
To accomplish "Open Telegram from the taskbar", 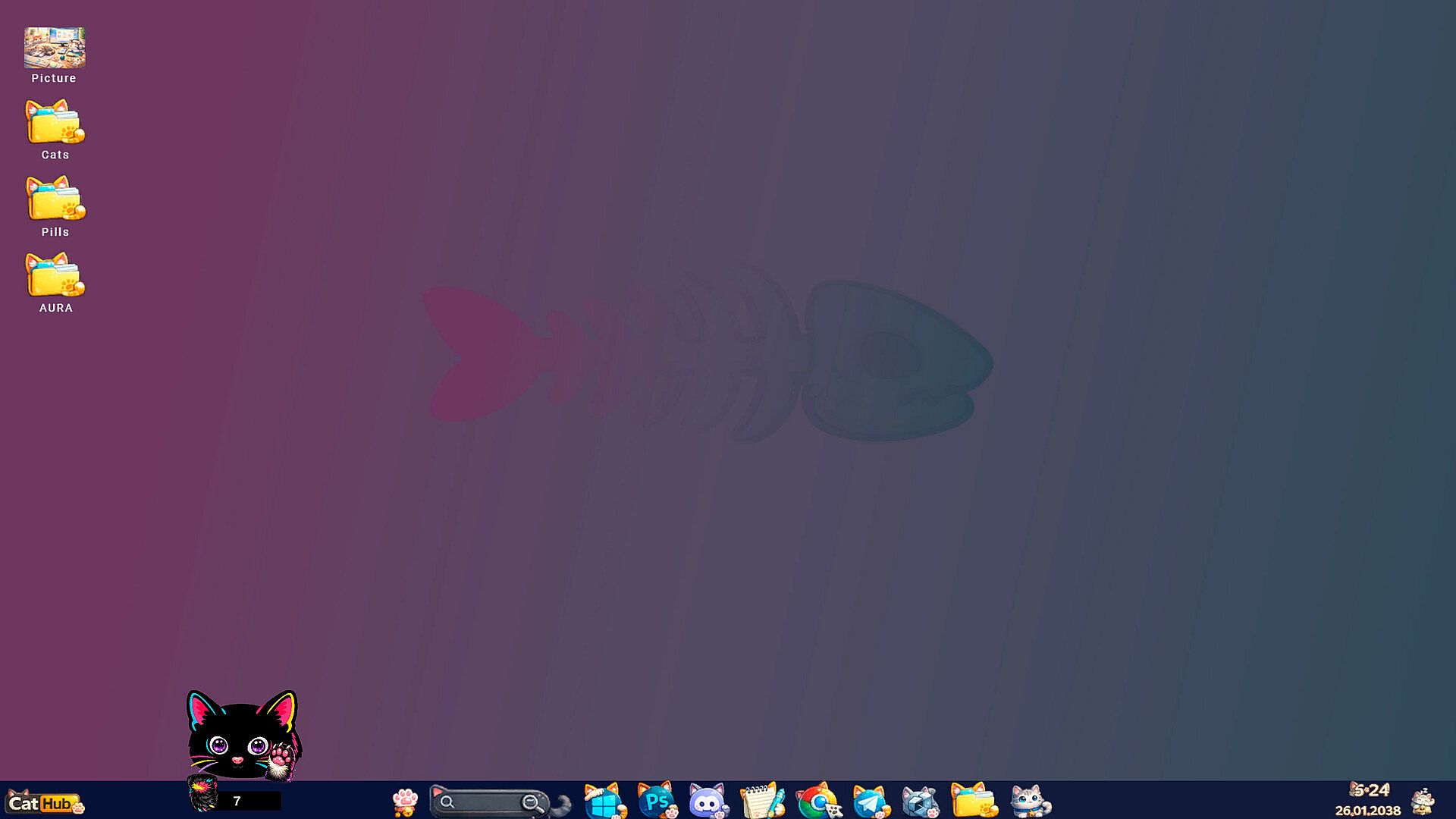I will click(x=870, y=801).
